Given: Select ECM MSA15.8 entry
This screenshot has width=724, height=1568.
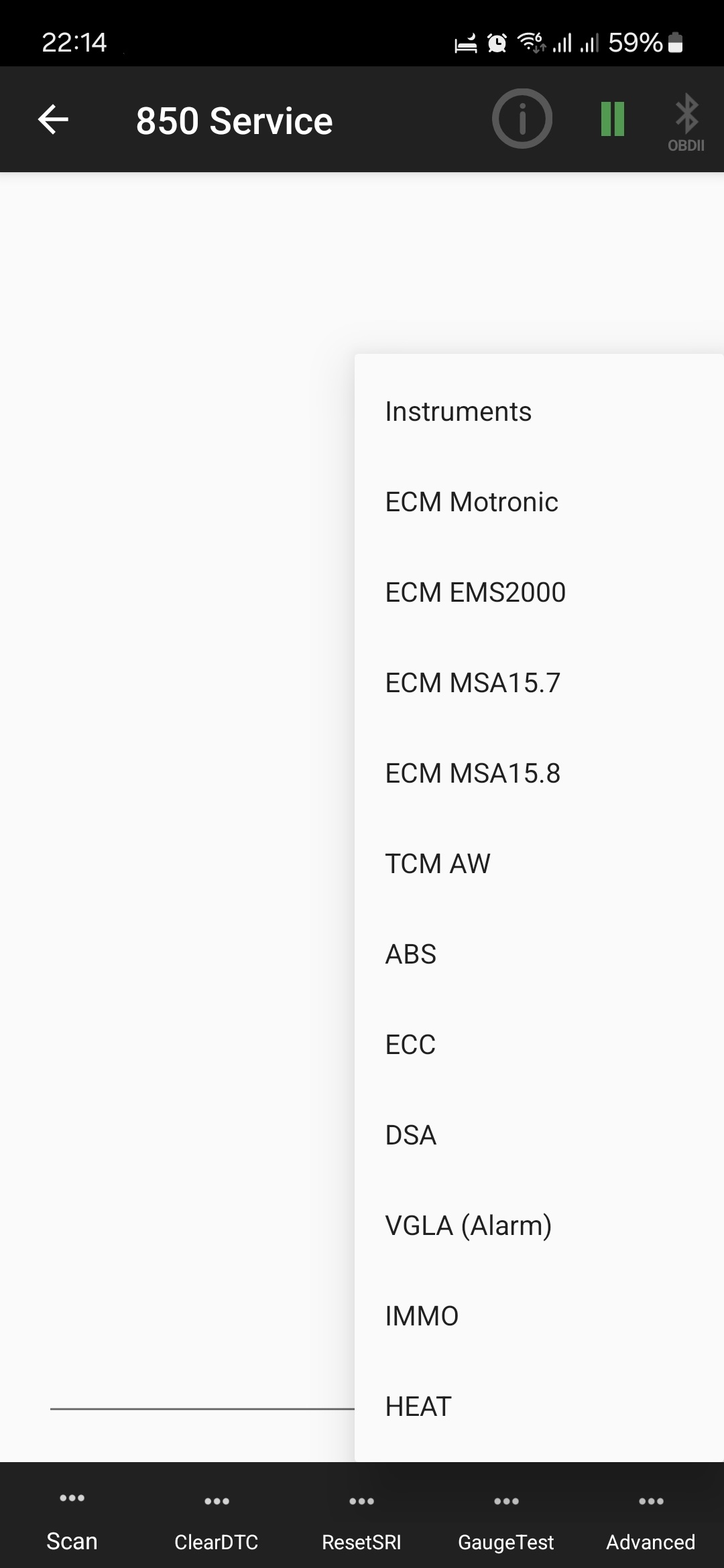Looking at the screenshot, I should 473,773.
